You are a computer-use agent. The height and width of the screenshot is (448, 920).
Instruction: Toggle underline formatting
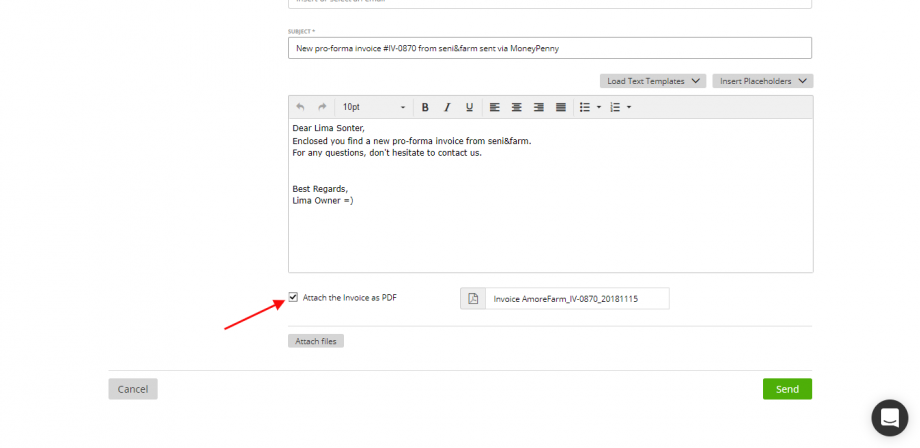coord(469,107)
